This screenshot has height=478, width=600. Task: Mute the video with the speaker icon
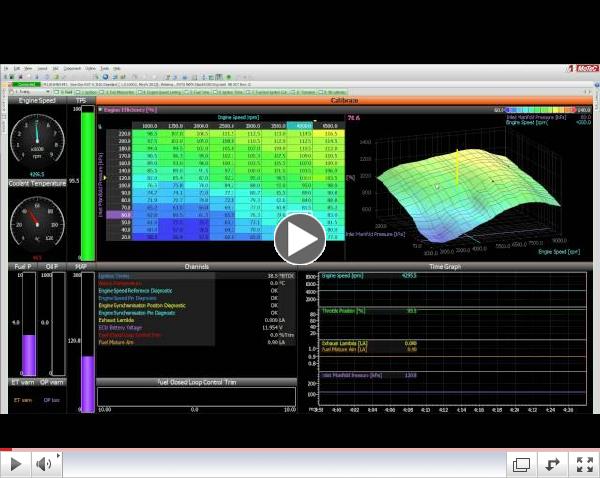click(x=45, y=463)
